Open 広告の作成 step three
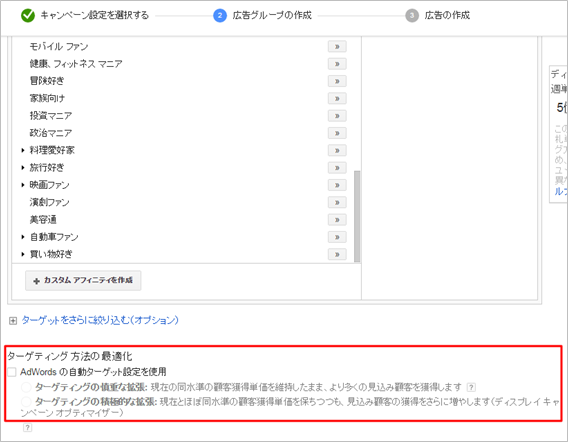 click(x=447, y=15)
